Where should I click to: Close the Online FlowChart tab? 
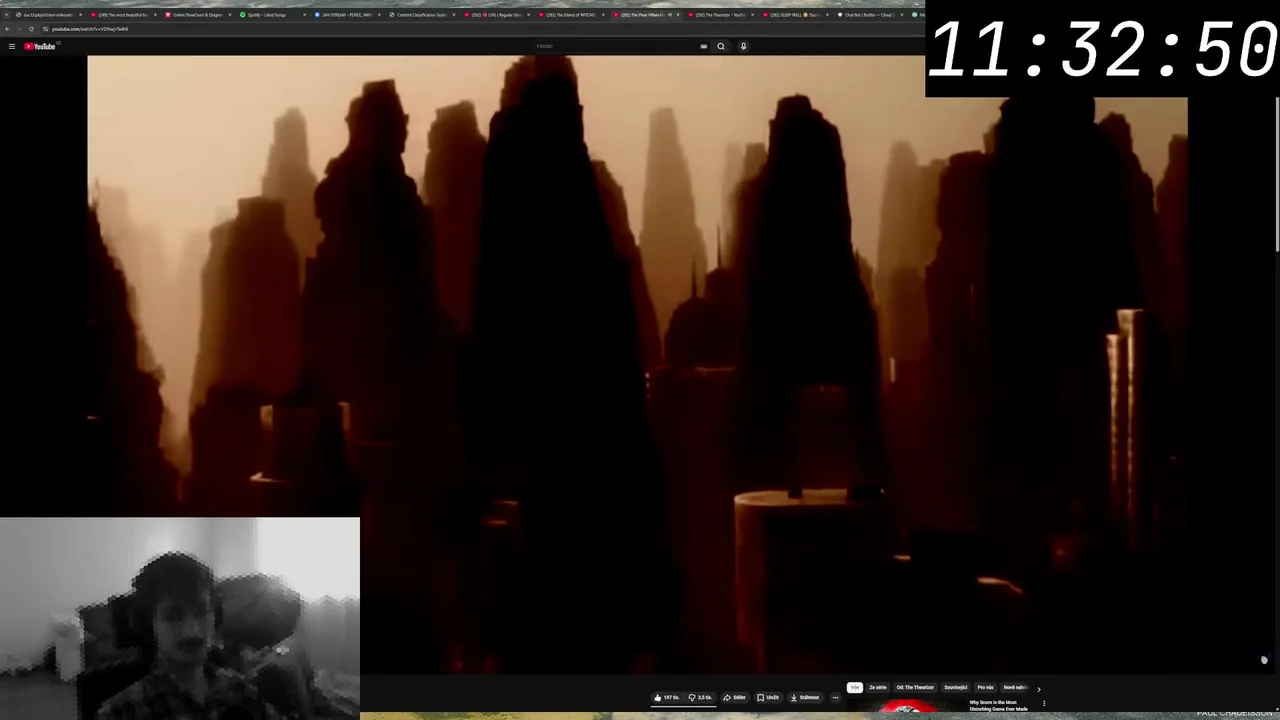coord(230,15)
